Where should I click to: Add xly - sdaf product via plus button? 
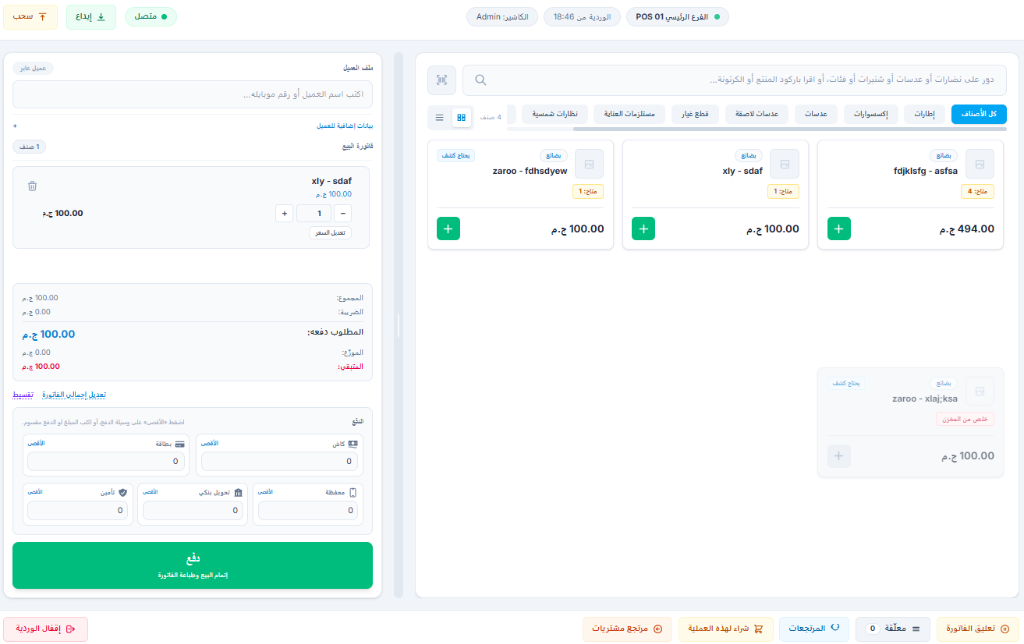tap(643, 229)
